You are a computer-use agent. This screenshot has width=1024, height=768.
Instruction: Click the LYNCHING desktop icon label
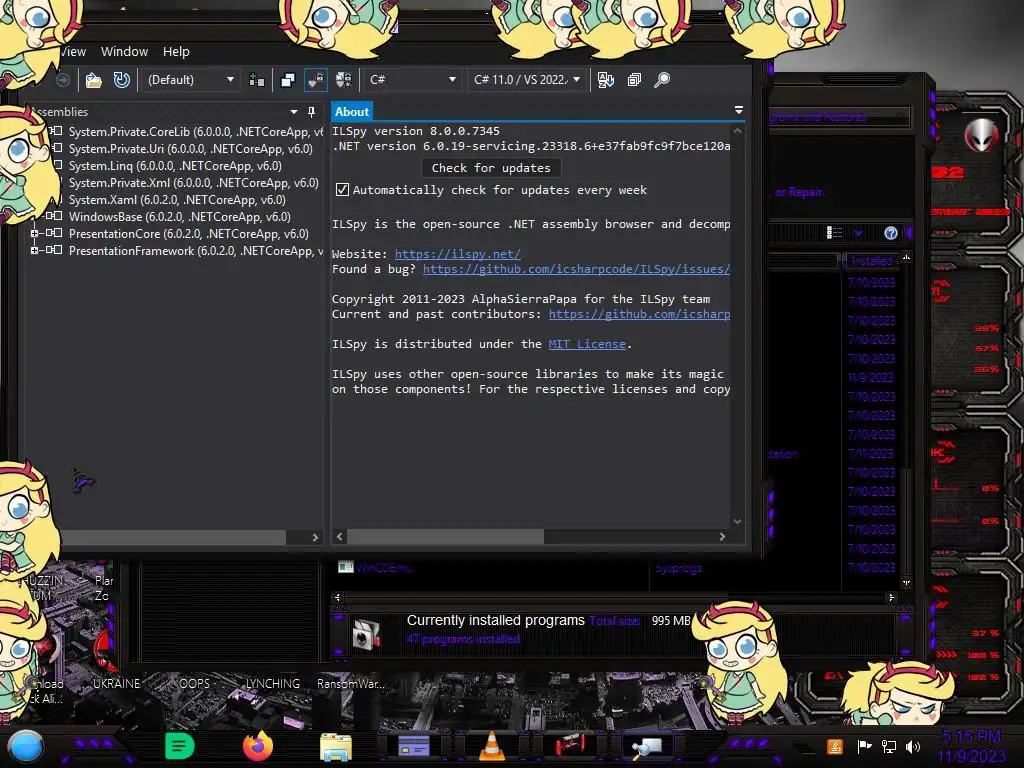point(272,684)
